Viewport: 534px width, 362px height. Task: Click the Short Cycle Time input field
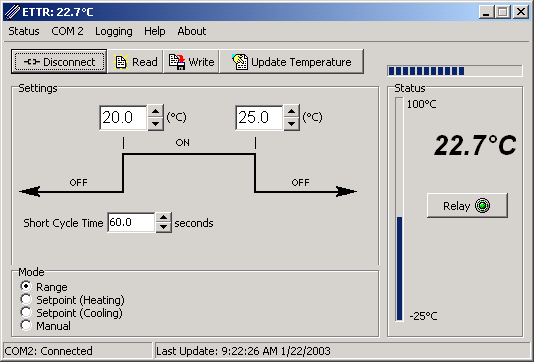(x=131, y=222)
